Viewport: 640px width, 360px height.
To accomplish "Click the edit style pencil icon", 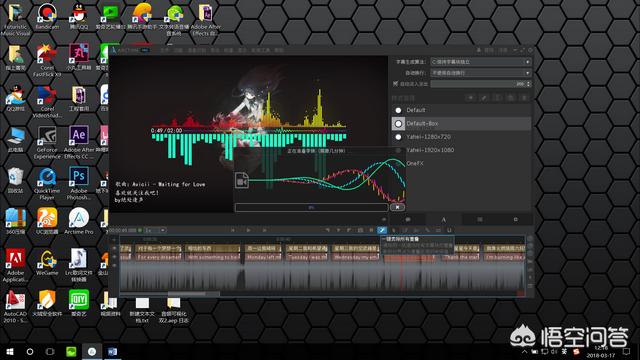I will pos(484,98).
